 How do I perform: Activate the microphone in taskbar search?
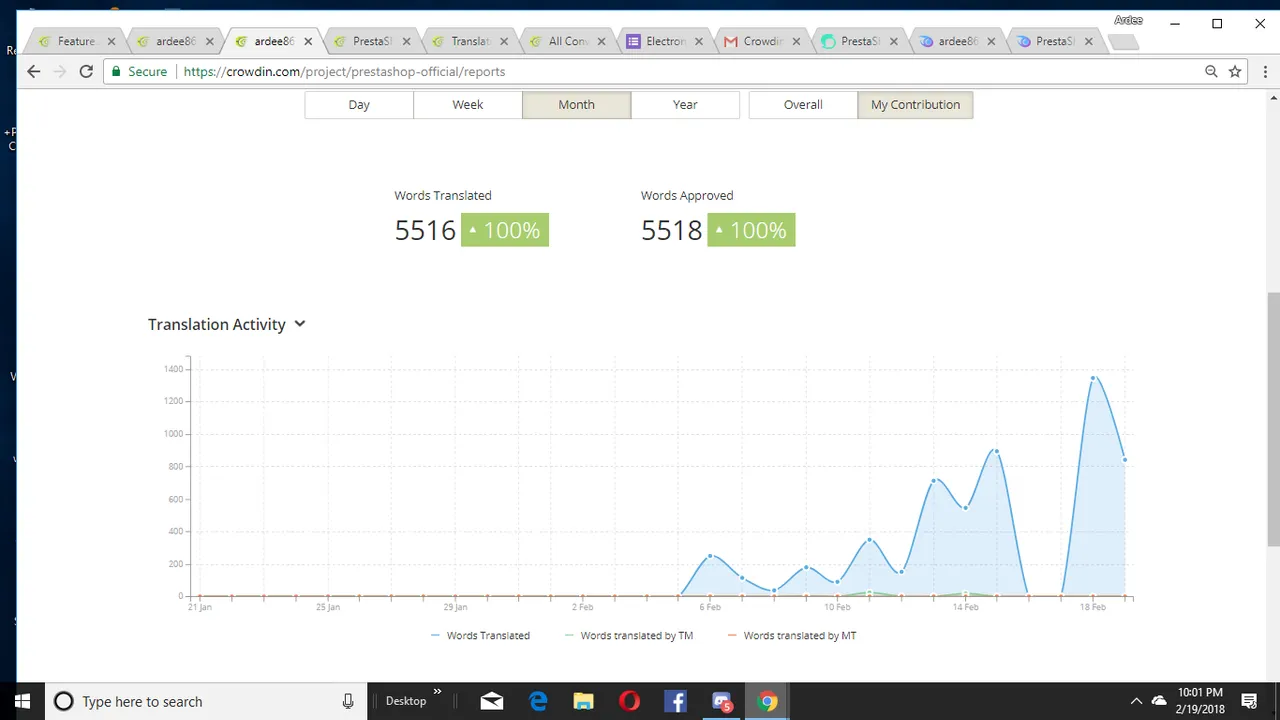coord(348,701)
